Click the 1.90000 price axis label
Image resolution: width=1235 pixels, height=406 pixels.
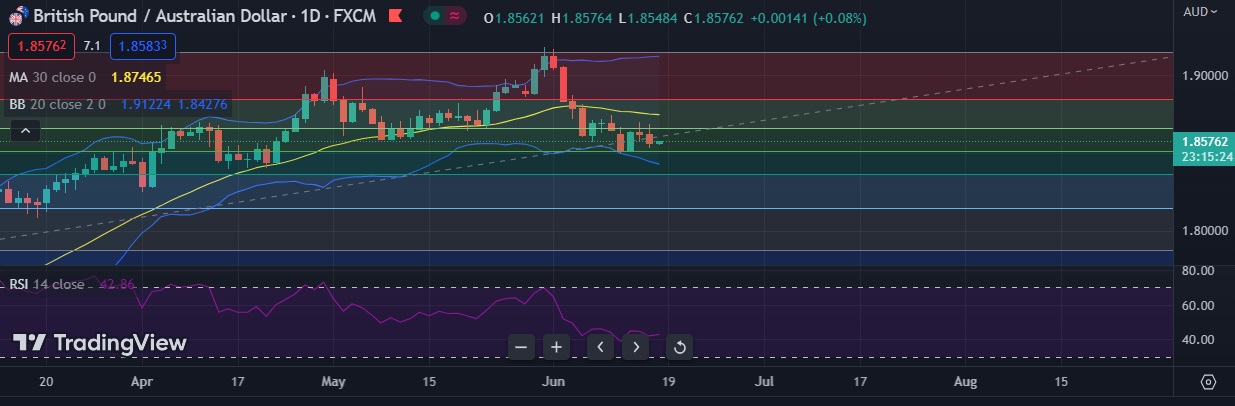[1203, 75]
